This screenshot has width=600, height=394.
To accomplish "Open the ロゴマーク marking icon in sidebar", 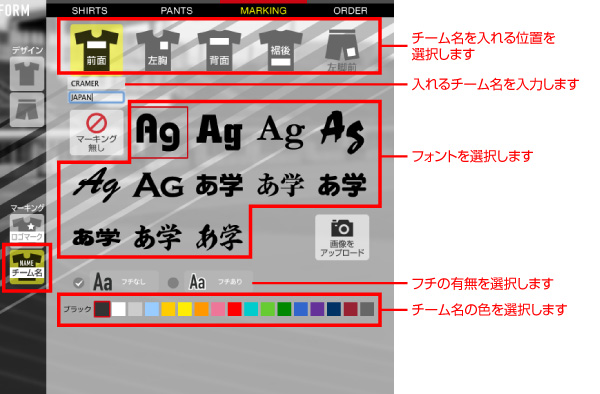I will 27,228.
